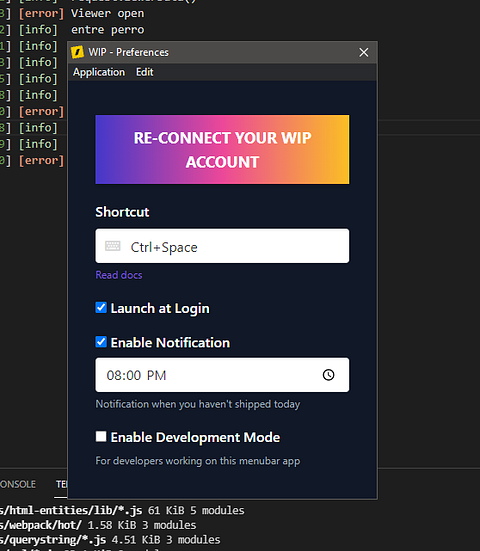
Task: Click the Launch at Login label
Action: click(160, 308)
